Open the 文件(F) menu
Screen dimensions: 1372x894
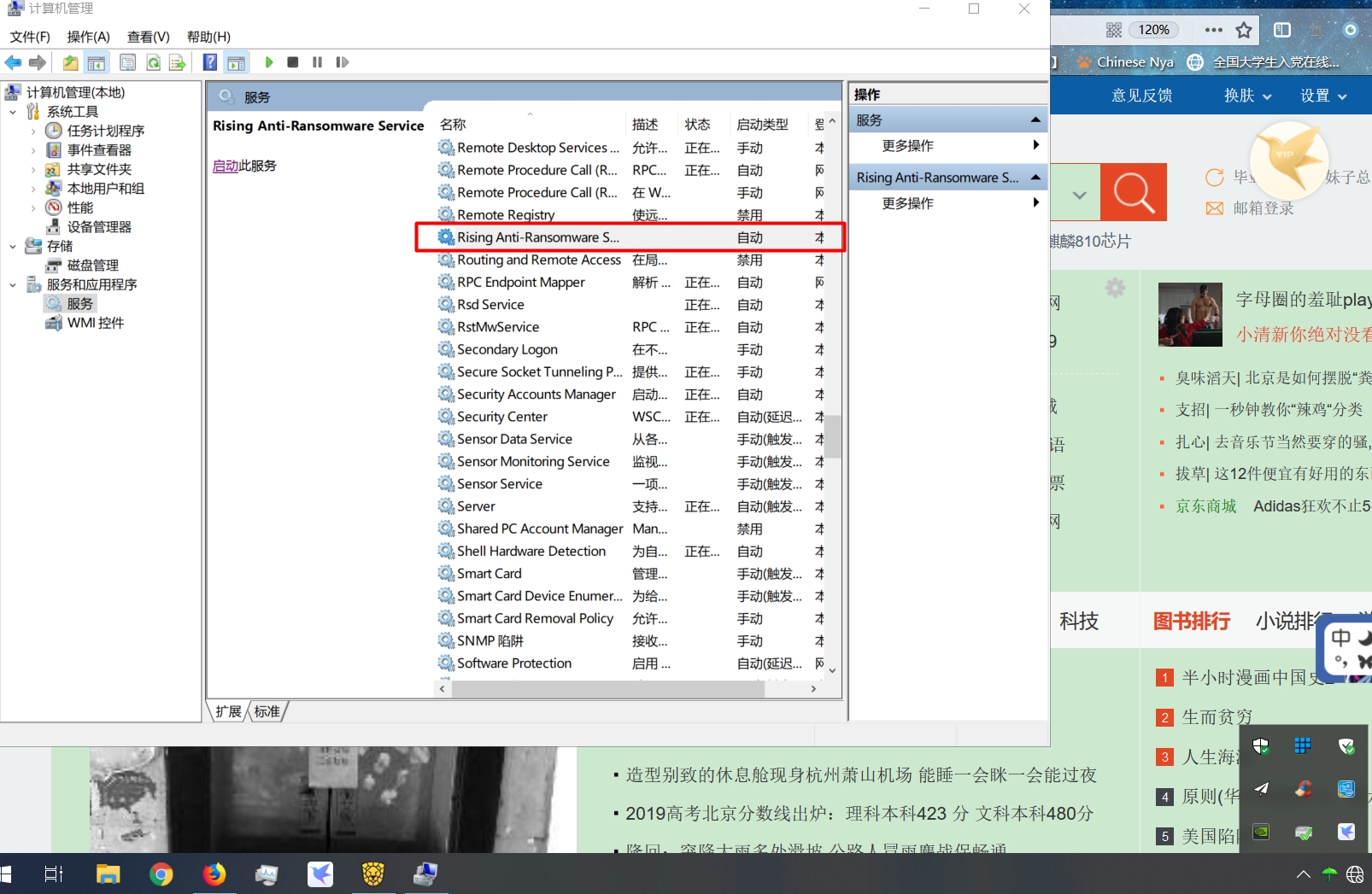pyautogui.click(x=30, y=37)
